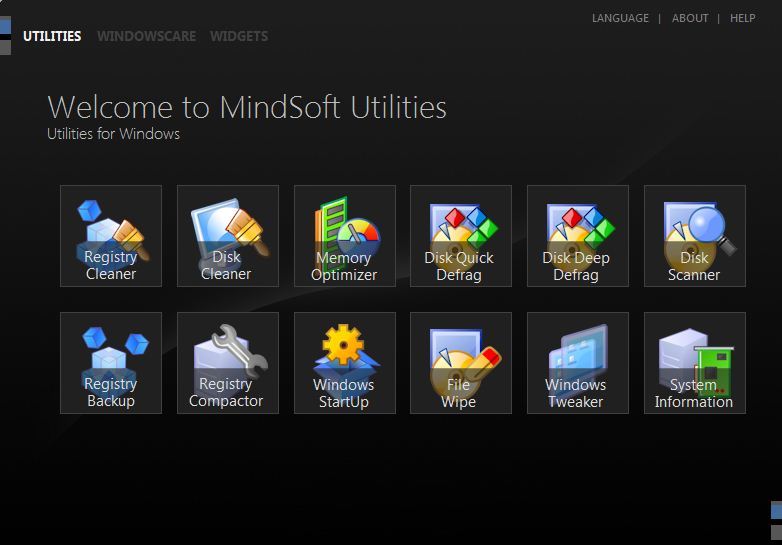
Task: Select the Registry Compactor tile
Action: [x=228, y=363]
